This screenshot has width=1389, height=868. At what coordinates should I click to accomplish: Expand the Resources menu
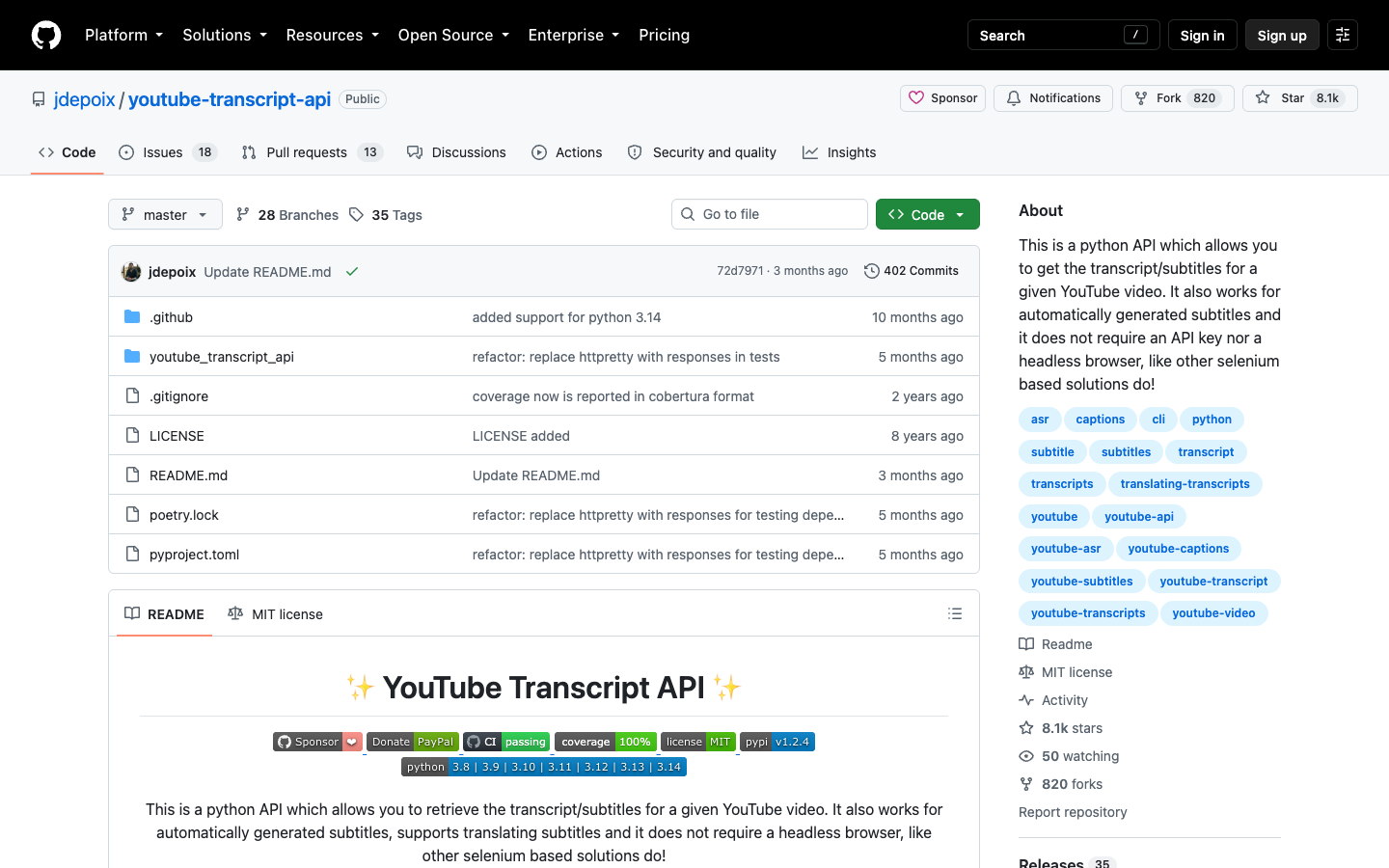[x=332, y=35]
